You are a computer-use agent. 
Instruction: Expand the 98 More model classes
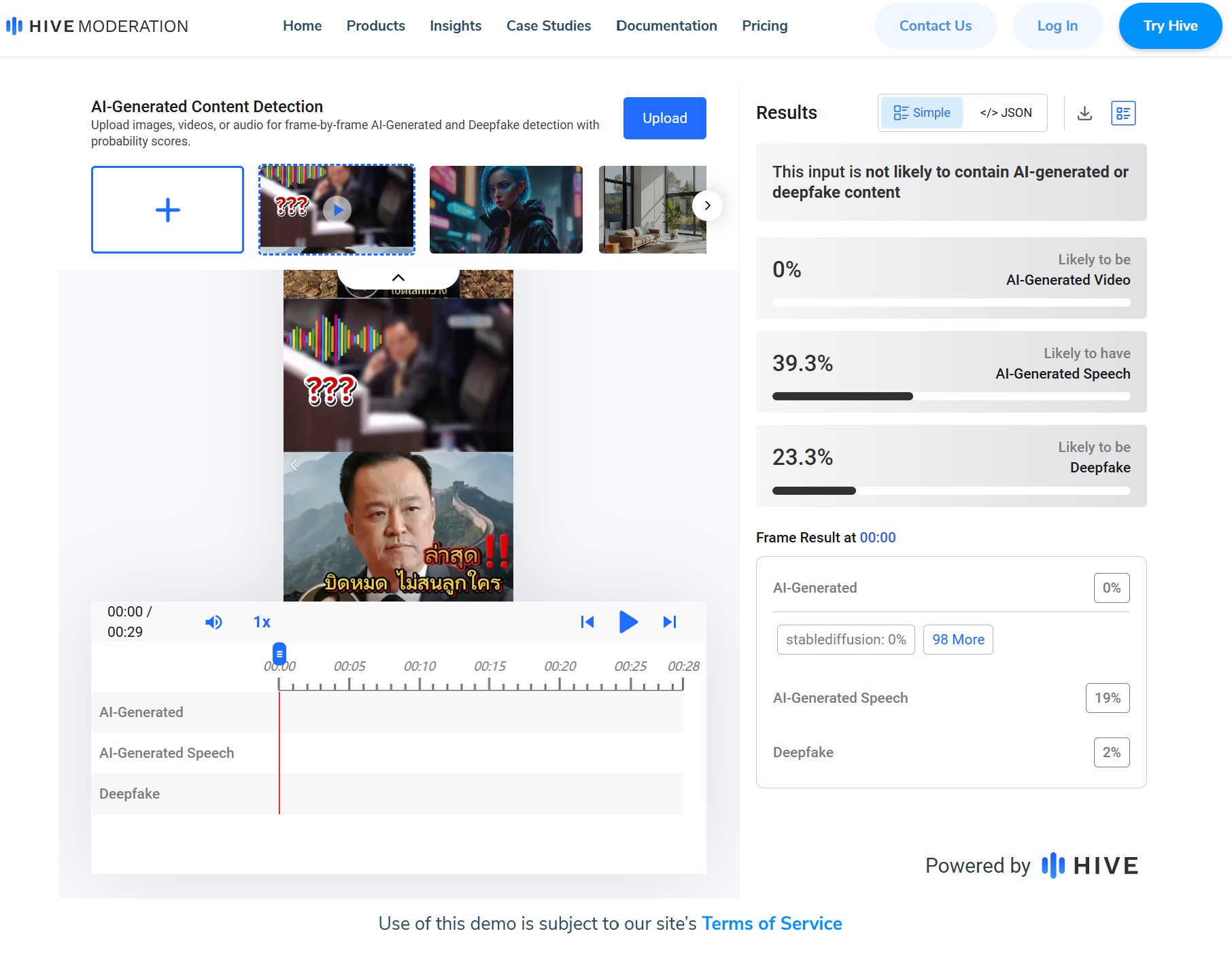(958, 640)
